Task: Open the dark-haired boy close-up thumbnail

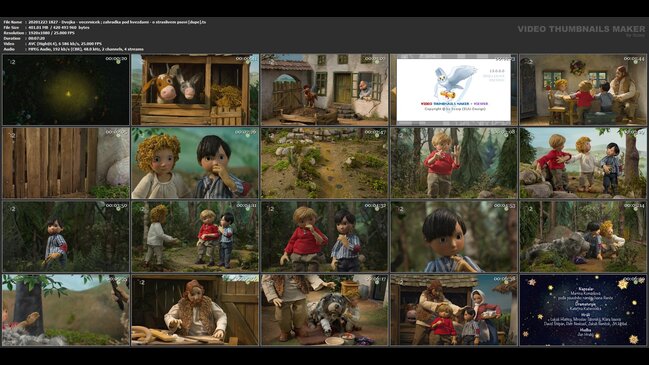Action: tap(454, 237)
